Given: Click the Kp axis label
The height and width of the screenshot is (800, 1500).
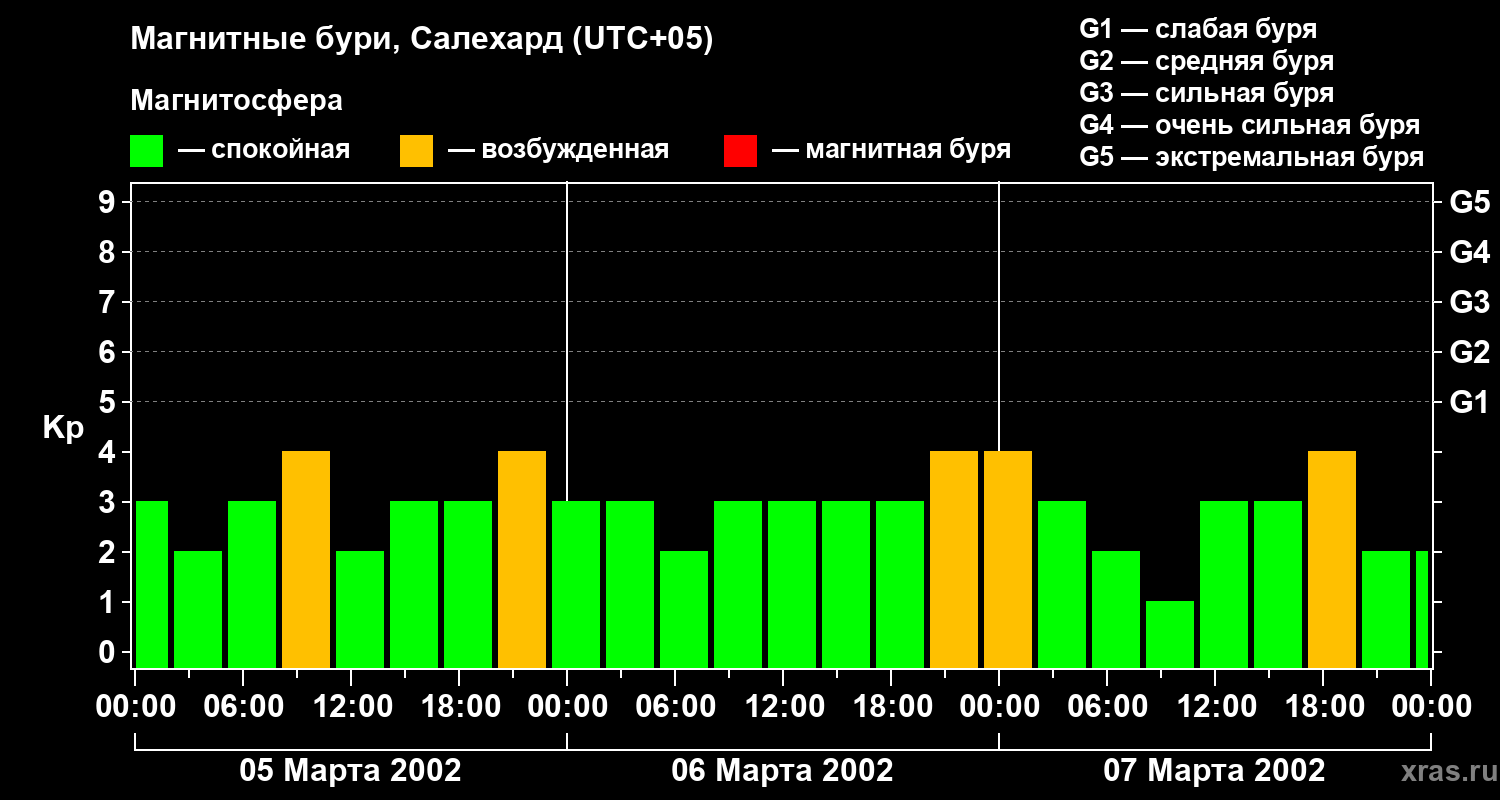Looking at the screenshot, I should 63,428.
